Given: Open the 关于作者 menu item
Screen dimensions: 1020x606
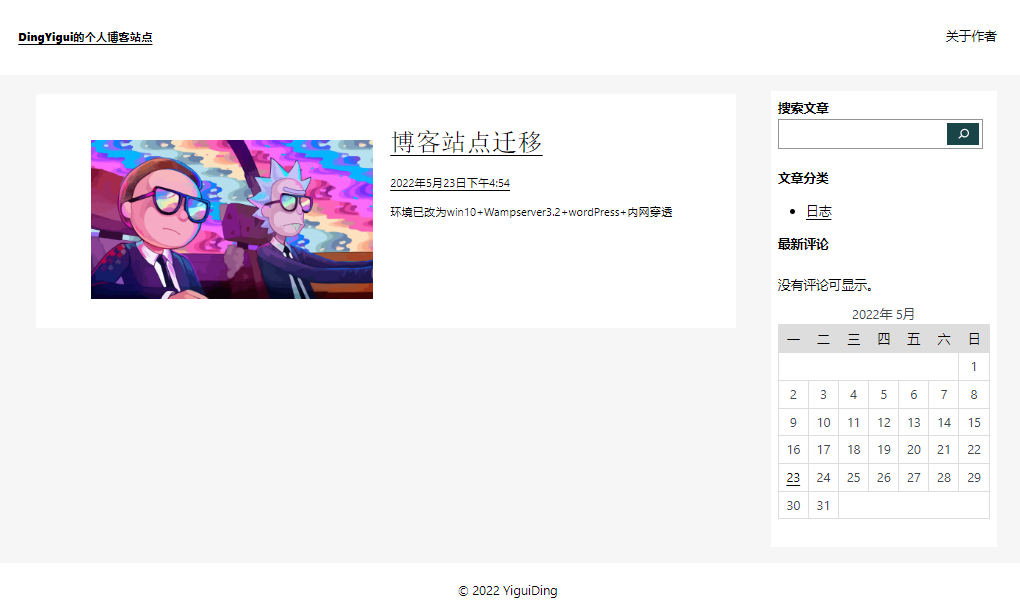Looking at the screenshot, I should click(x=970, y=37).
